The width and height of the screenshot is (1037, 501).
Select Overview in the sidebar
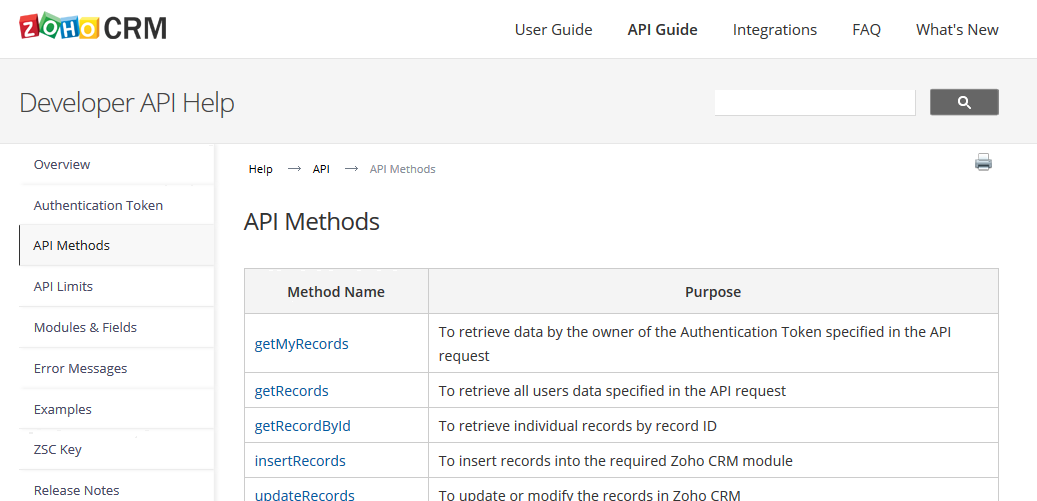[116, 165]
